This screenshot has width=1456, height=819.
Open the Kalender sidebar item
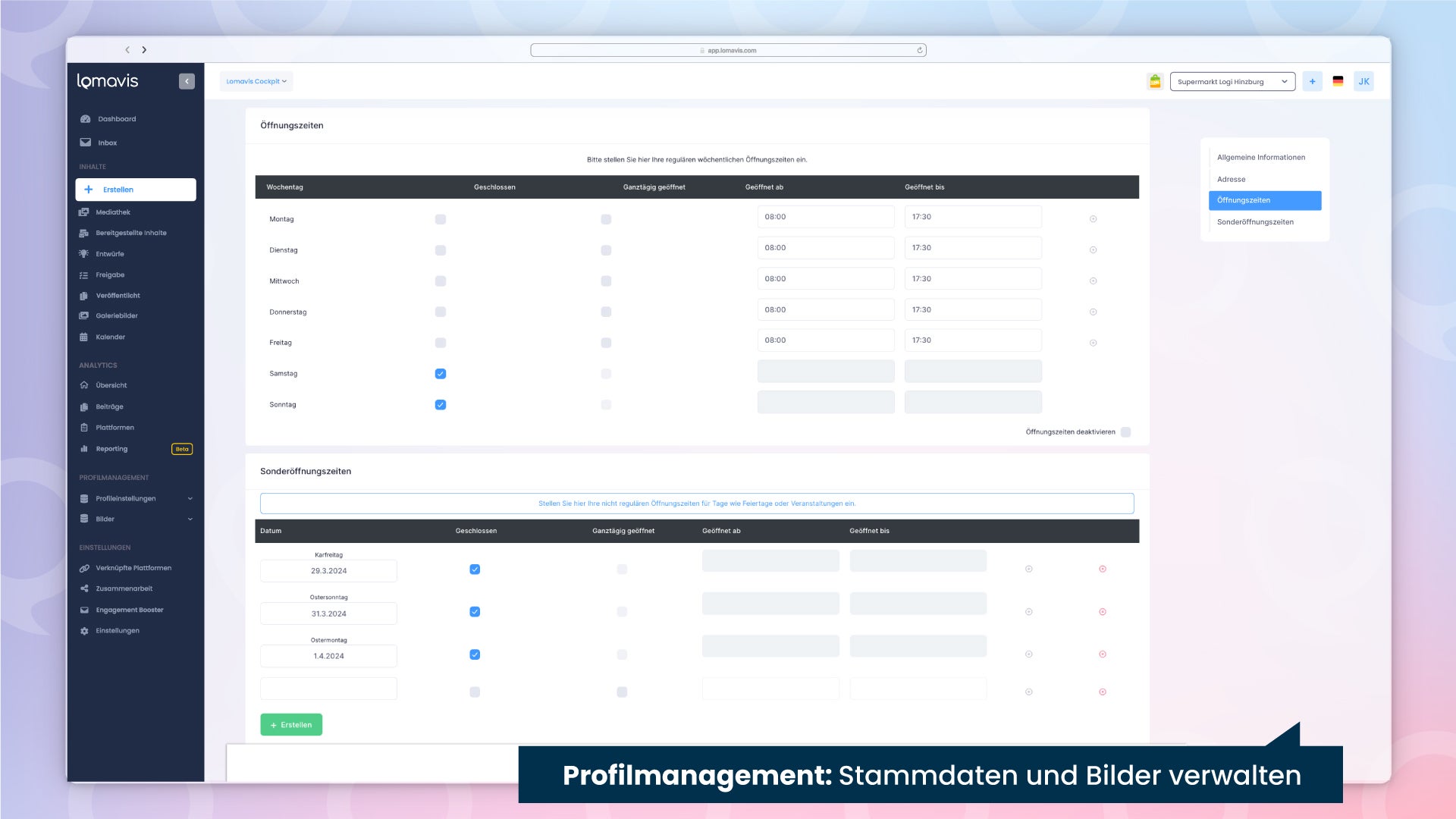pos(110,337)
